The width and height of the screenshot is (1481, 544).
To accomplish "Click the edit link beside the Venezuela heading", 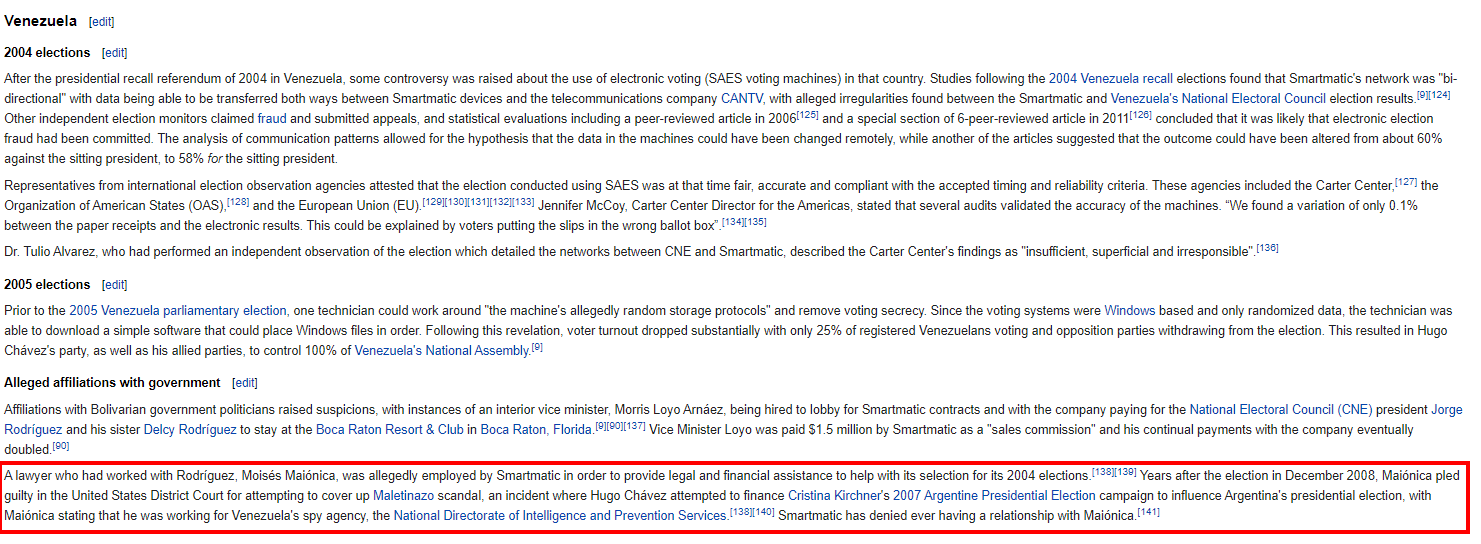I will (101, 22).
